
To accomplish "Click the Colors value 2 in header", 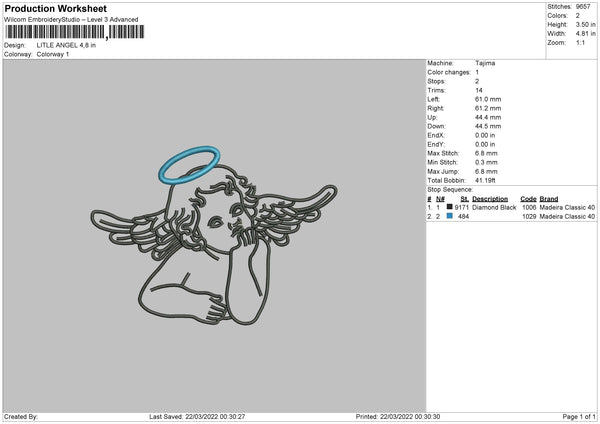I will coord(578,16).
